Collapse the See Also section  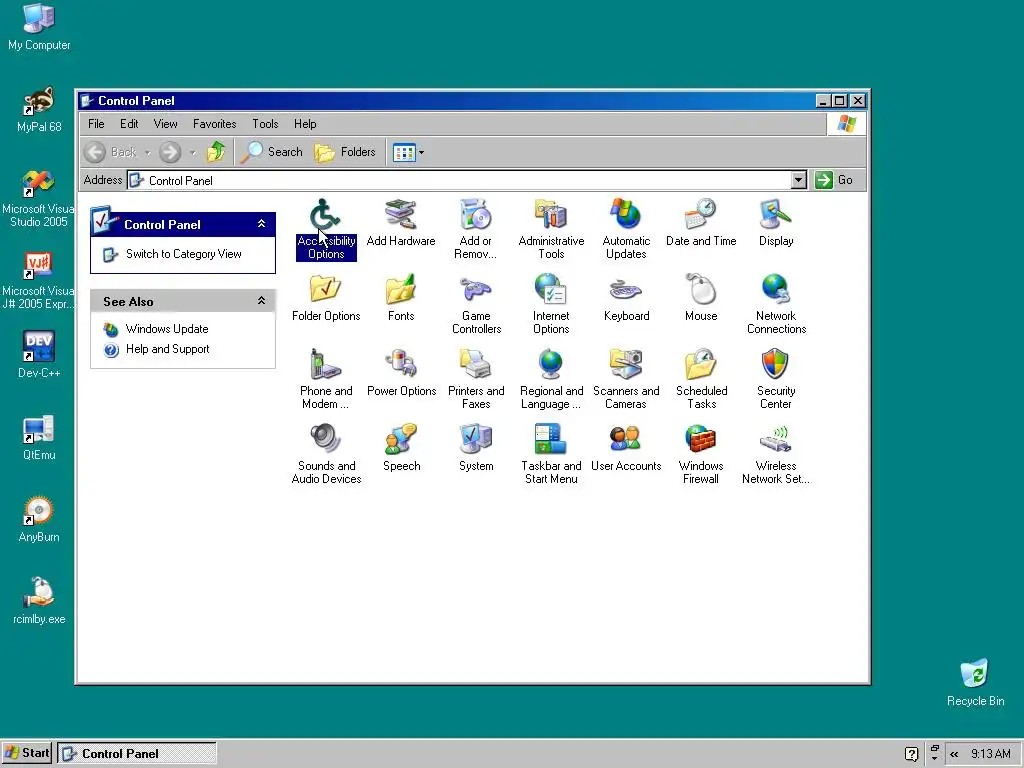(x=261, y=301)
